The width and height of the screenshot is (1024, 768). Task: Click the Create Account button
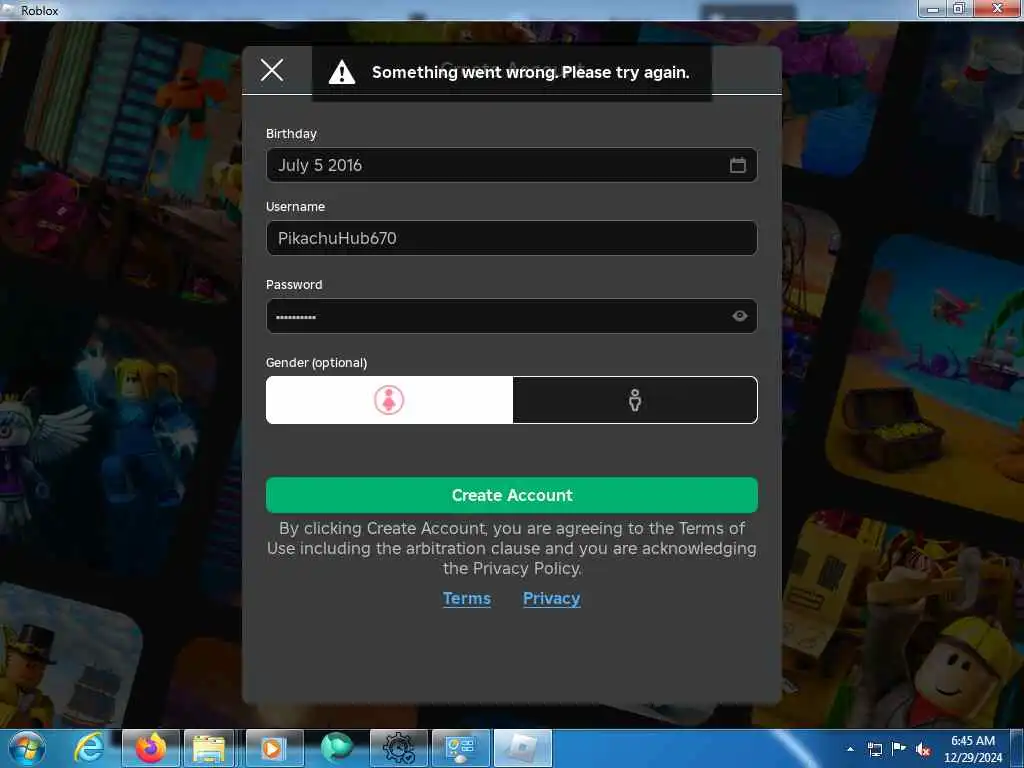point(511,495)
